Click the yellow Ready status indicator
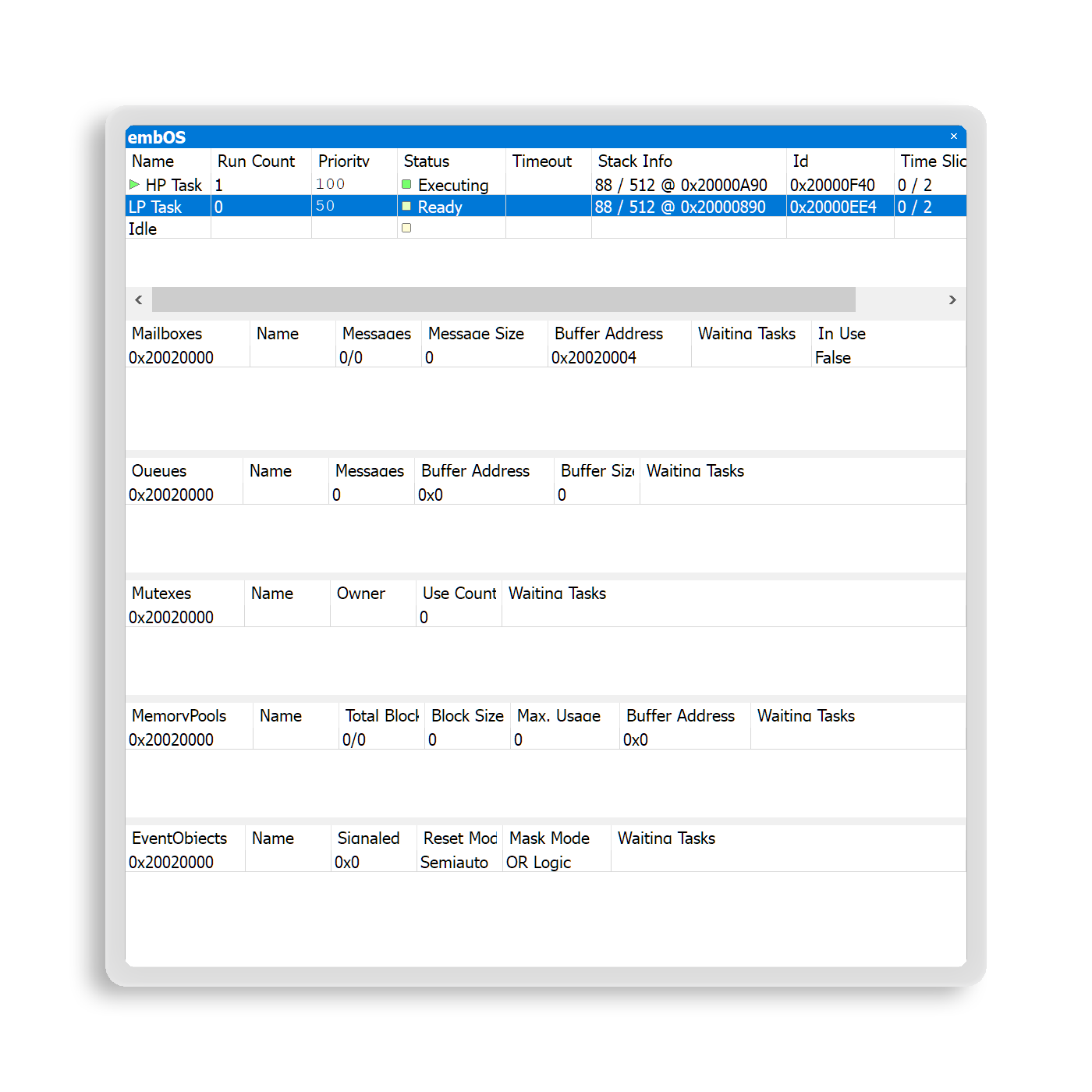Viewport: 1092px width, 1092px height. tap(406, 207)
